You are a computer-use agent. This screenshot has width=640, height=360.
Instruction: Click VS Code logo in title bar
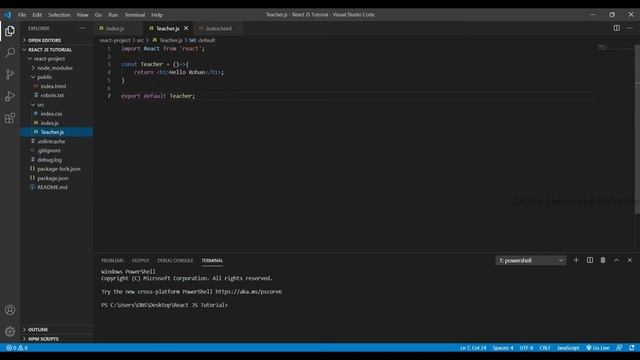pos(8,15)
